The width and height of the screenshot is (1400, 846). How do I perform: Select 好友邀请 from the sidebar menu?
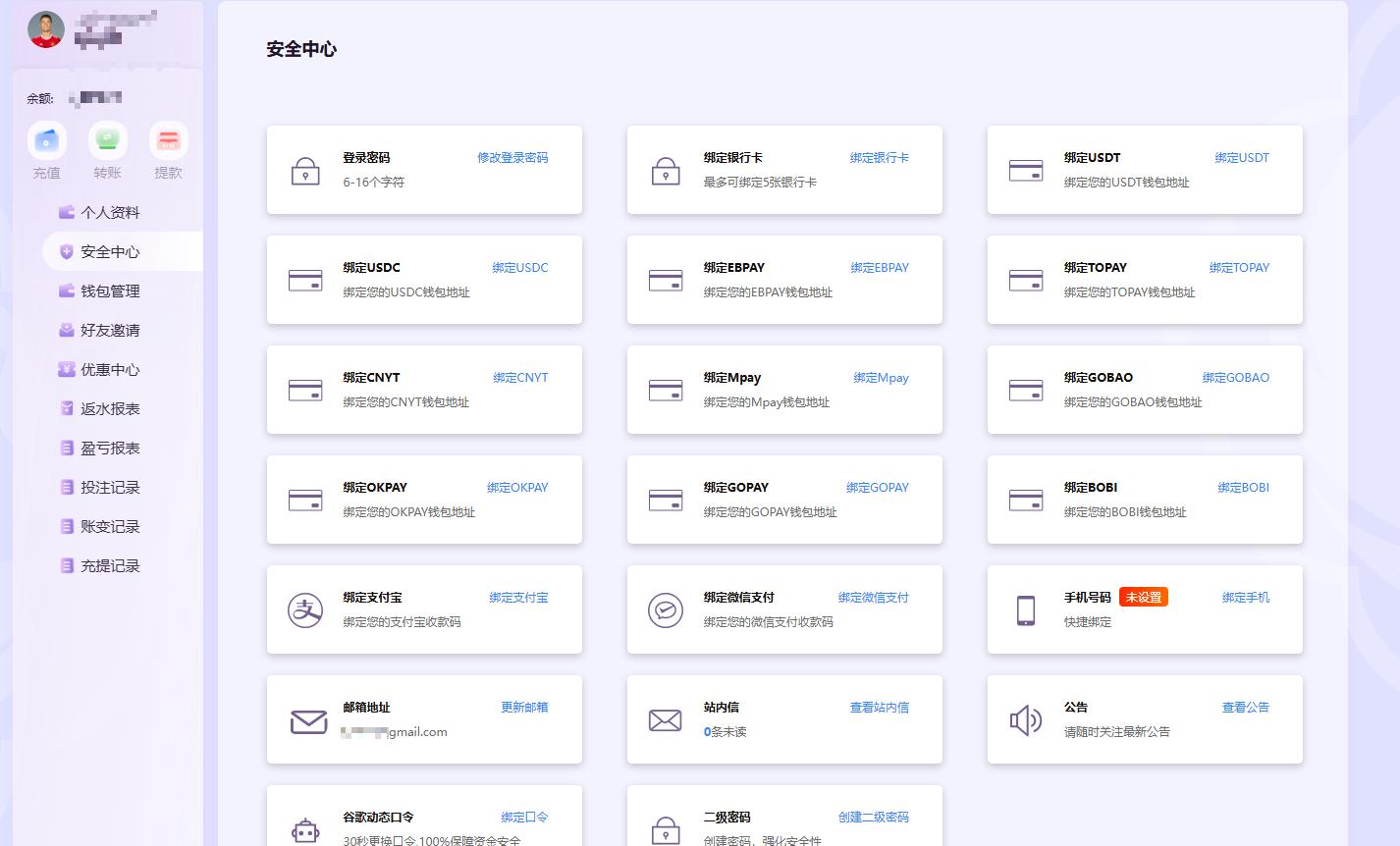[110, 331]
